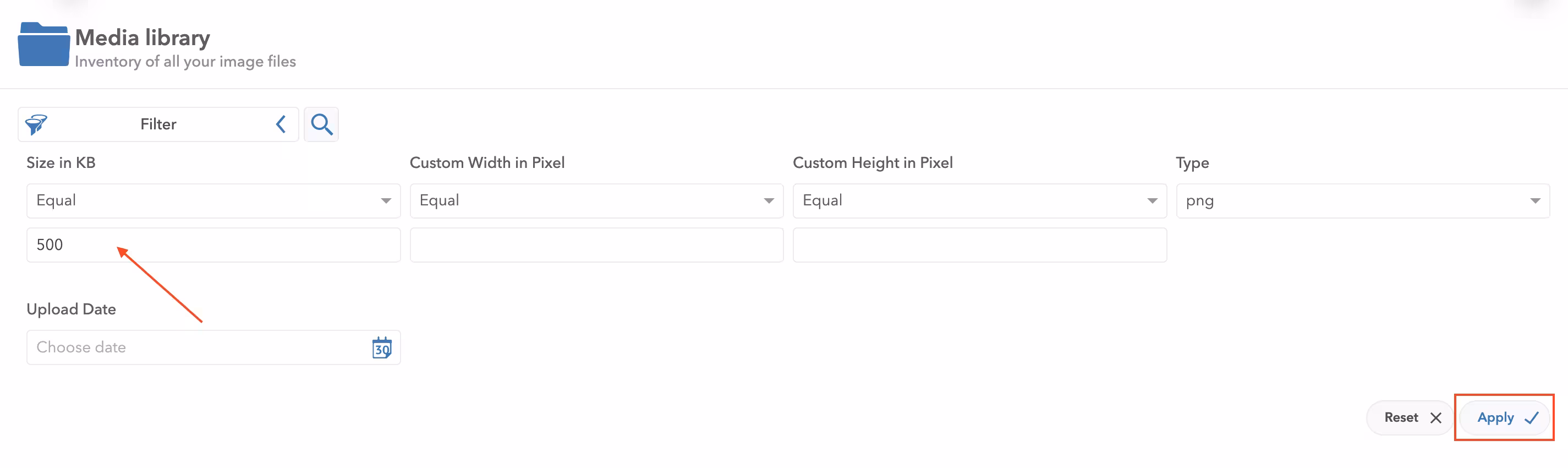Click the filter funnel icon
Viewport: 1568px width, 468px height.
[36, 124]
